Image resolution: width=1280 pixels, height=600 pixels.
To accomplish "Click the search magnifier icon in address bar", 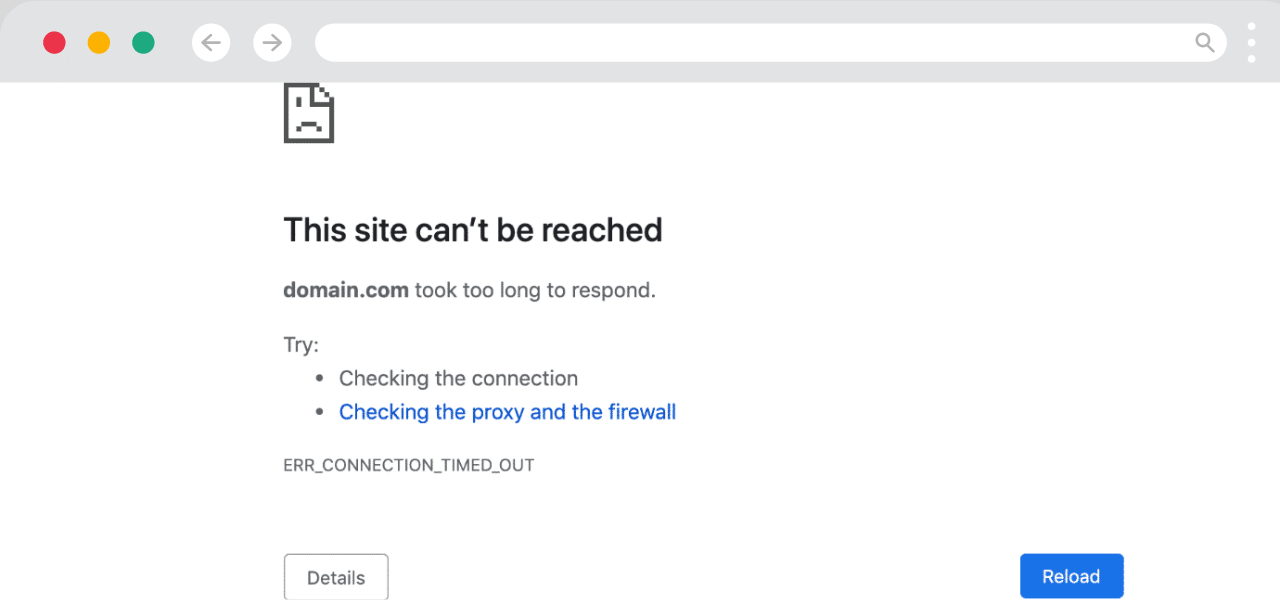I will (x=1204, y=42).
